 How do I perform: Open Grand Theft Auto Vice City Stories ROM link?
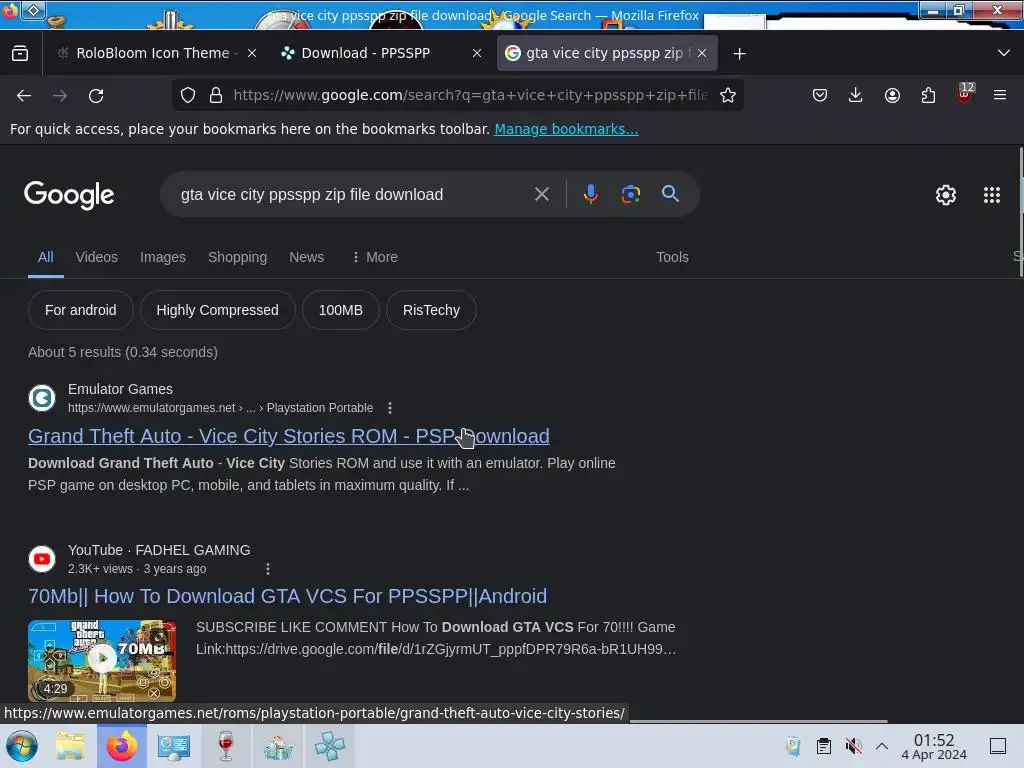[289, 436]
